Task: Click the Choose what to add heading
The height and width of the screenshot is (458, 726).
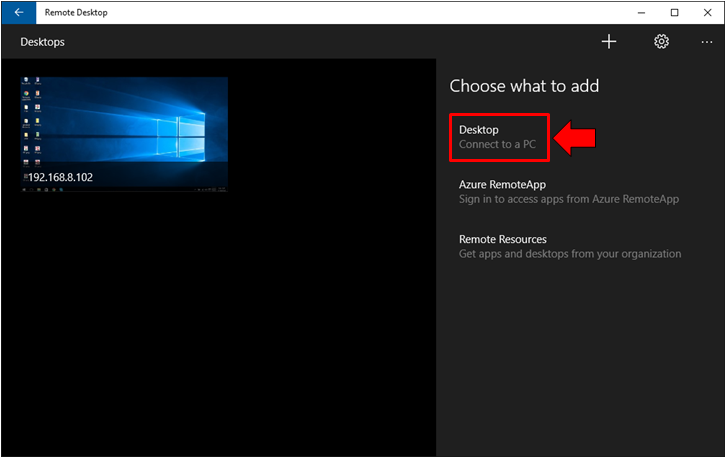Action: point(524,86)
